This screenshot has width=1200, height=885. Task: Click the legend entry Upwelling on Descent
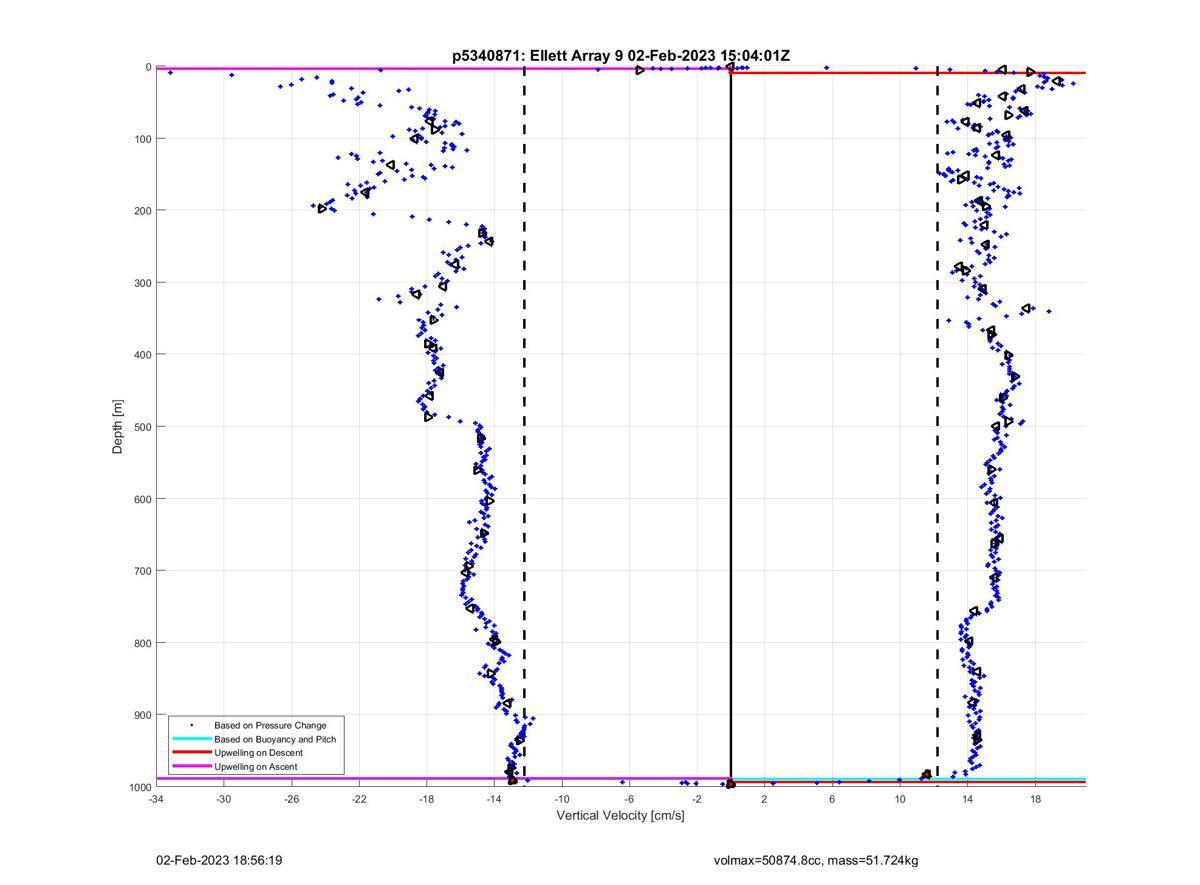(x=258, y=752)
